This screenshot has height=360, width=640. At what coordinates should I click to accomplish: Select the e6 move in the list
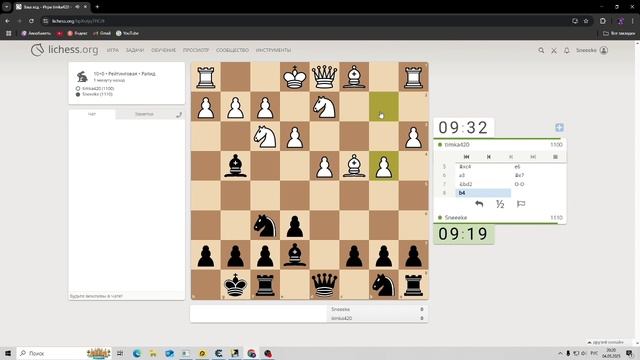tap(517, 167)
